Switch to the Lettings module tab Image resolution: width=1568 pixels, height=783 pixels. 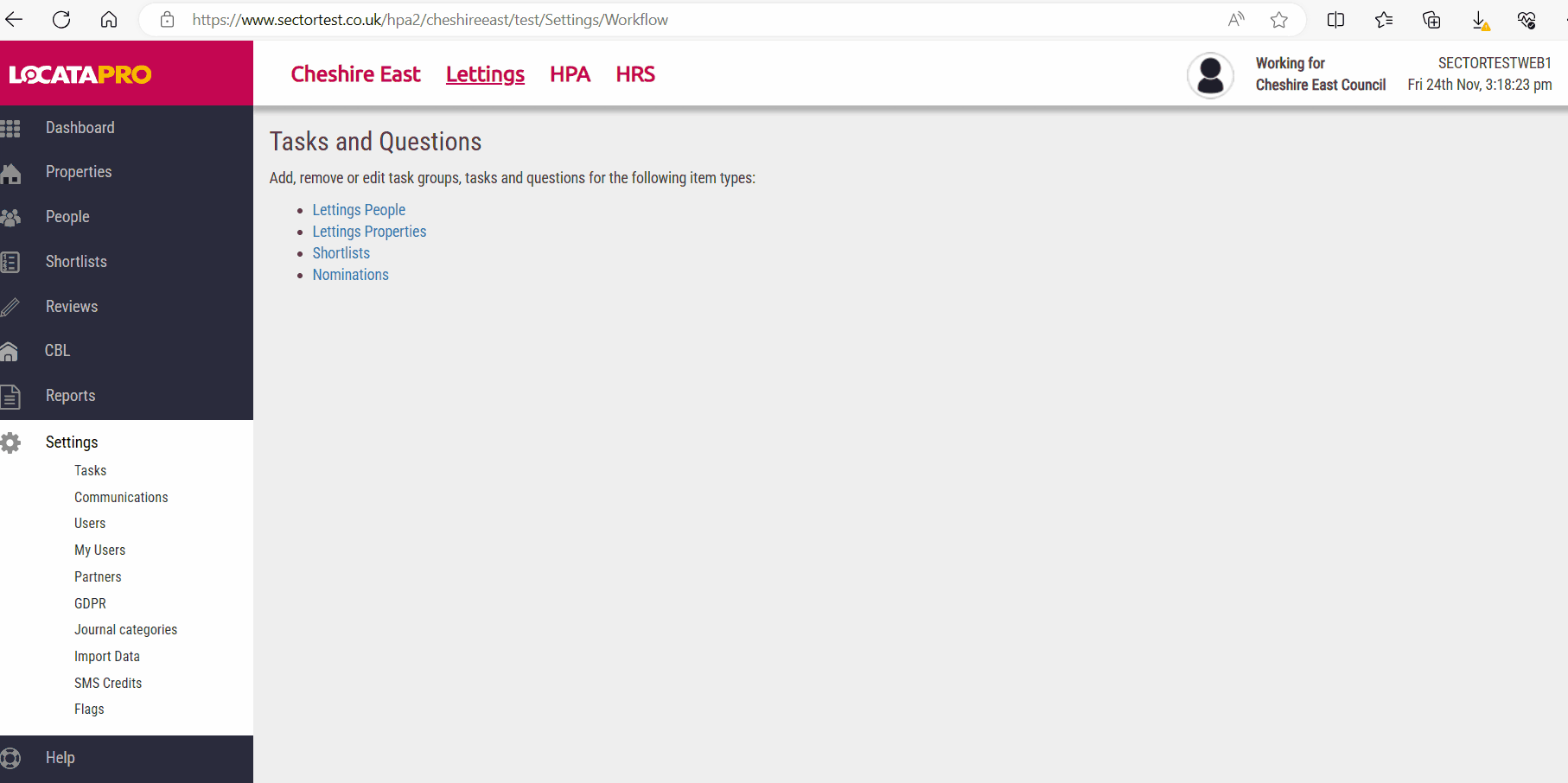485,74
